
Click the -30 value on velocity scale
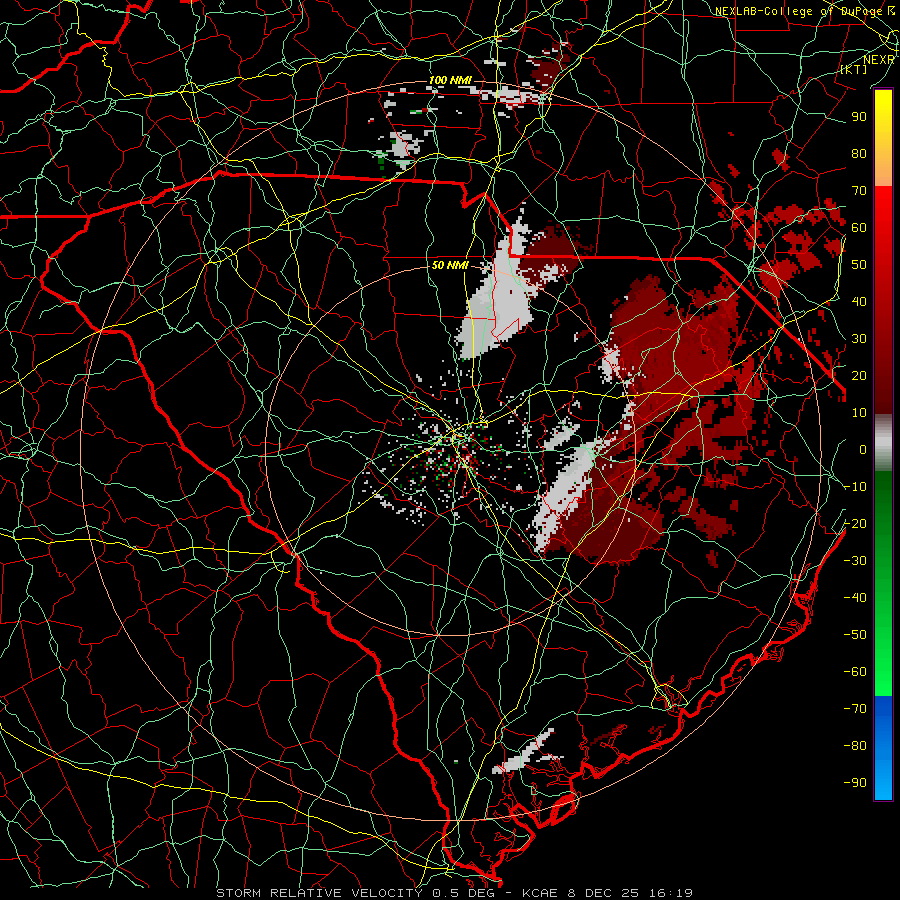tap(855, 561)
